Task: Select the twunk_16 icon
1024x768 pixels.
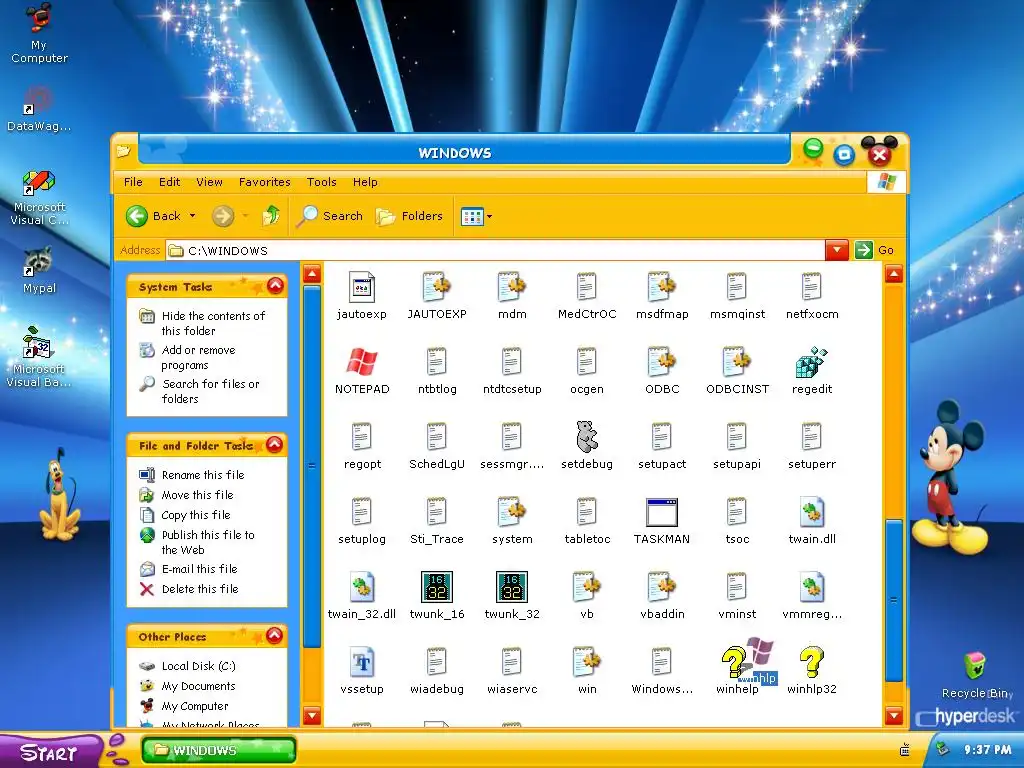Action: pos(436,587)
